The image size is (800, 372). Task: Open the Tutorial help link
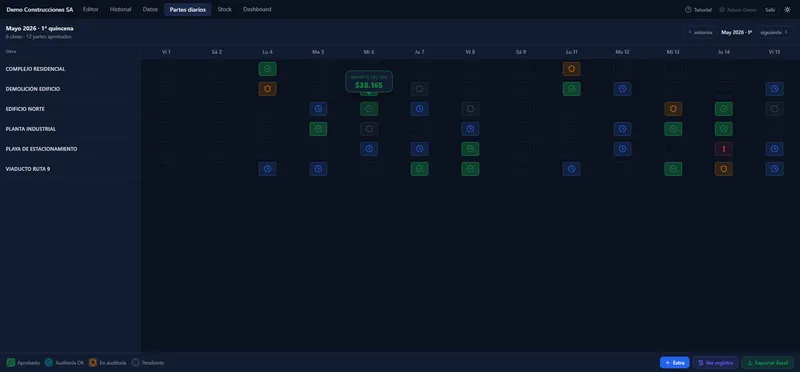698,10
